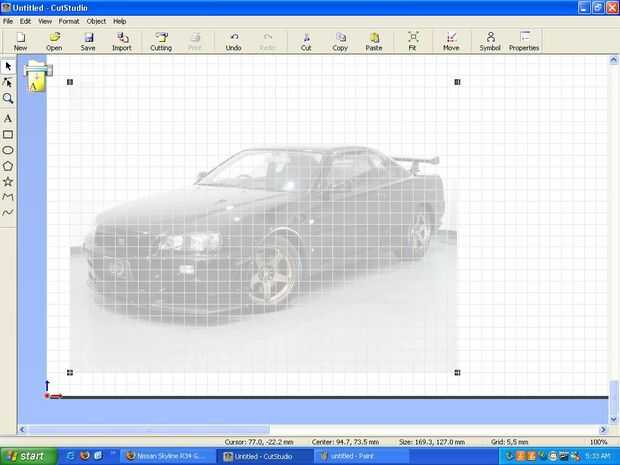Open a file with the Open icon
Viewport: 620px width, 465px height.
click(54, 41)
